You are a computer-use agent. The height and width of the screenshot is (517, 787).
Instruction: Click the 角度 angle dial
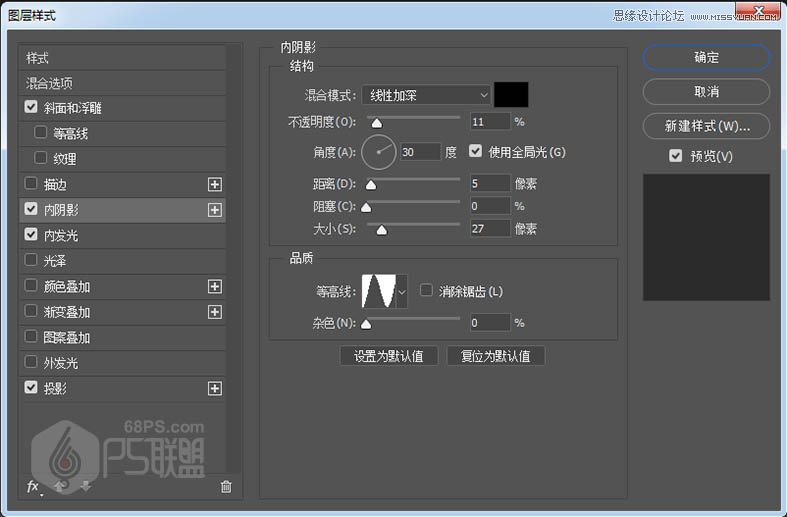[x=379, y=152]
